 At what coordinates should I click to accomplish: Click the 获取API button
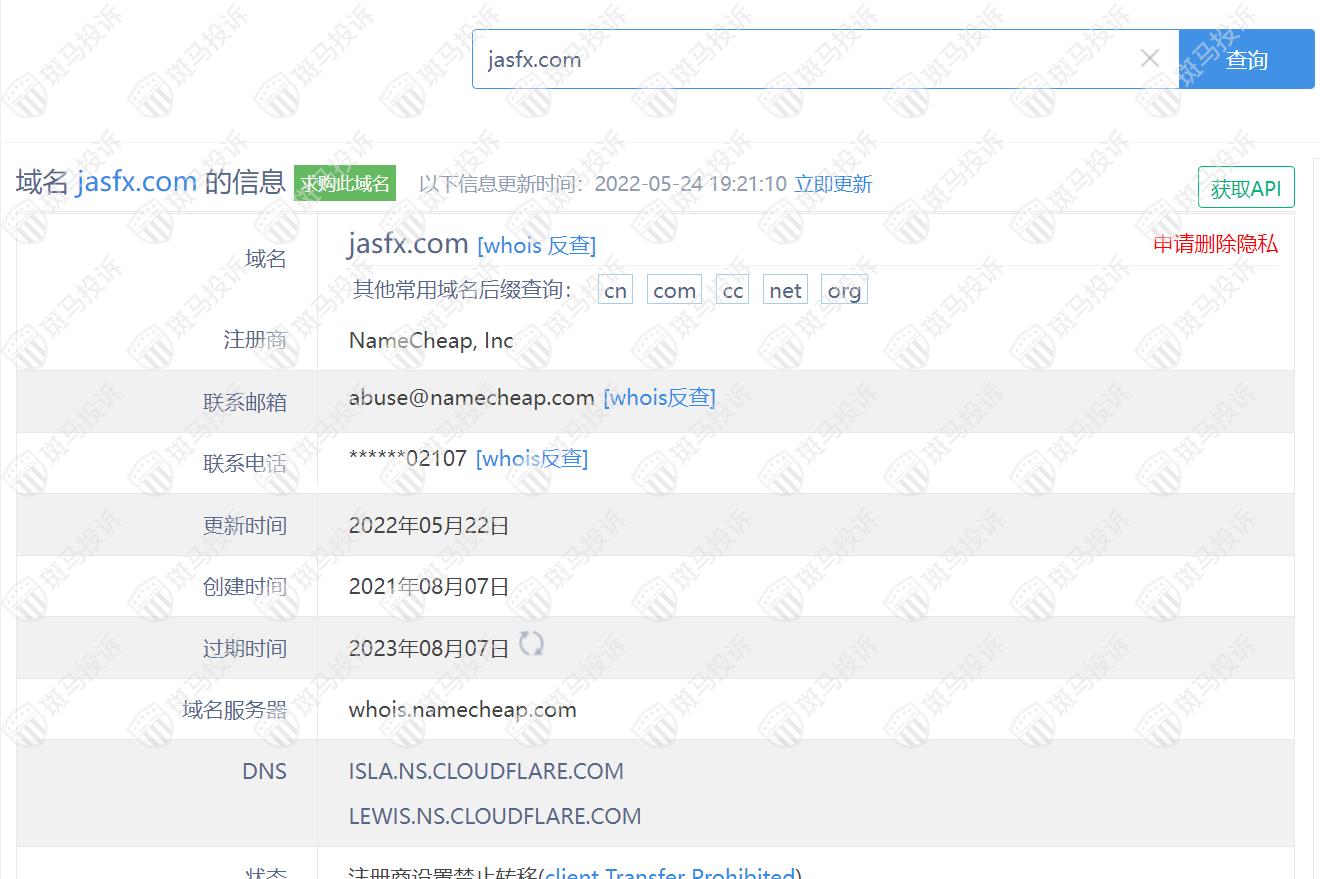pyautogui.click(x=1245, y=188)
